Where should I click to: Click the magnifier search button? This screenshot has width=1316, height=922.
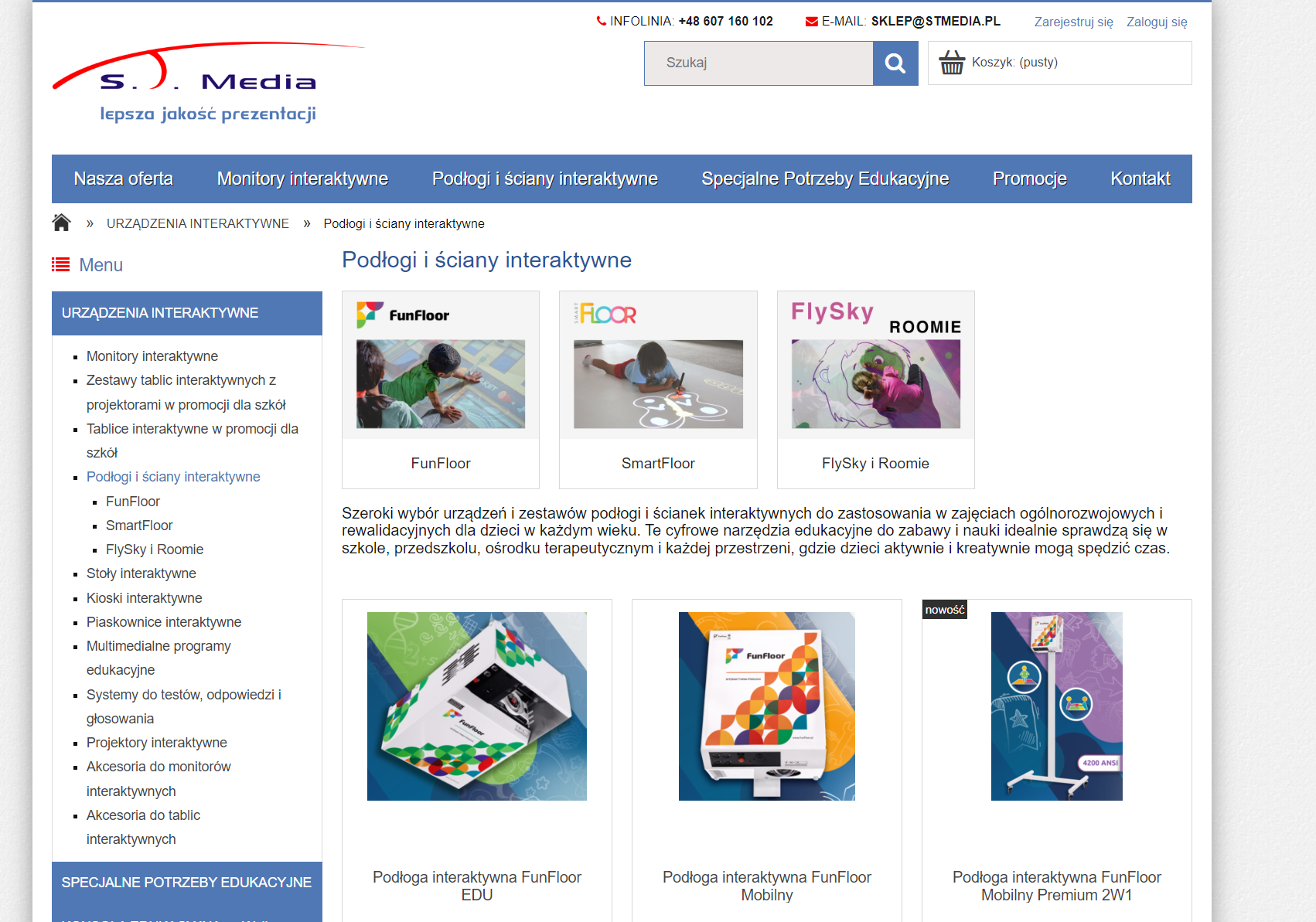(x=895, y=63)
